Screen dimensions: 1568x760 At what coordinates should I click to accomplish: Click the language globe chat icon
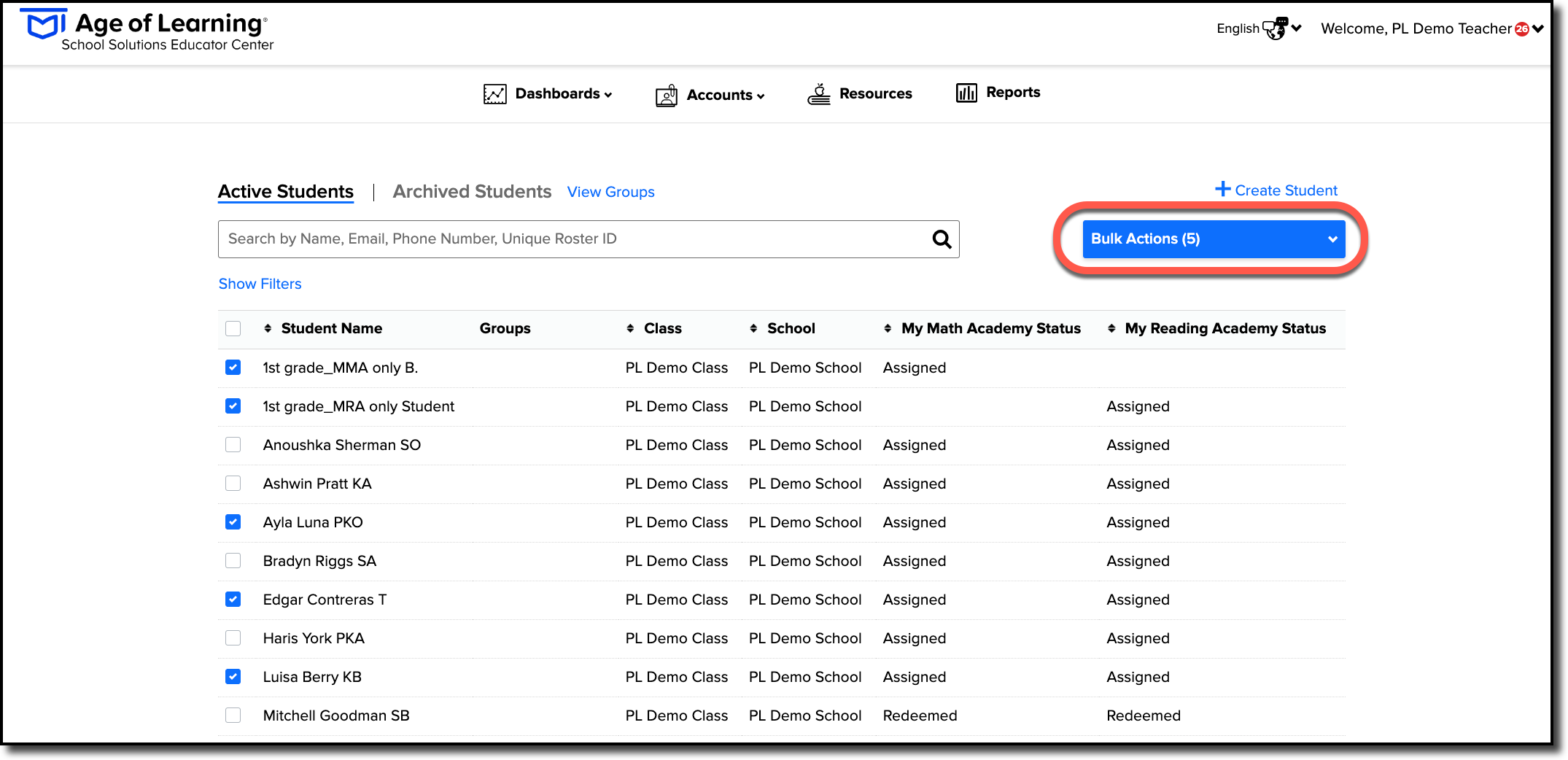pos(1275,28)
